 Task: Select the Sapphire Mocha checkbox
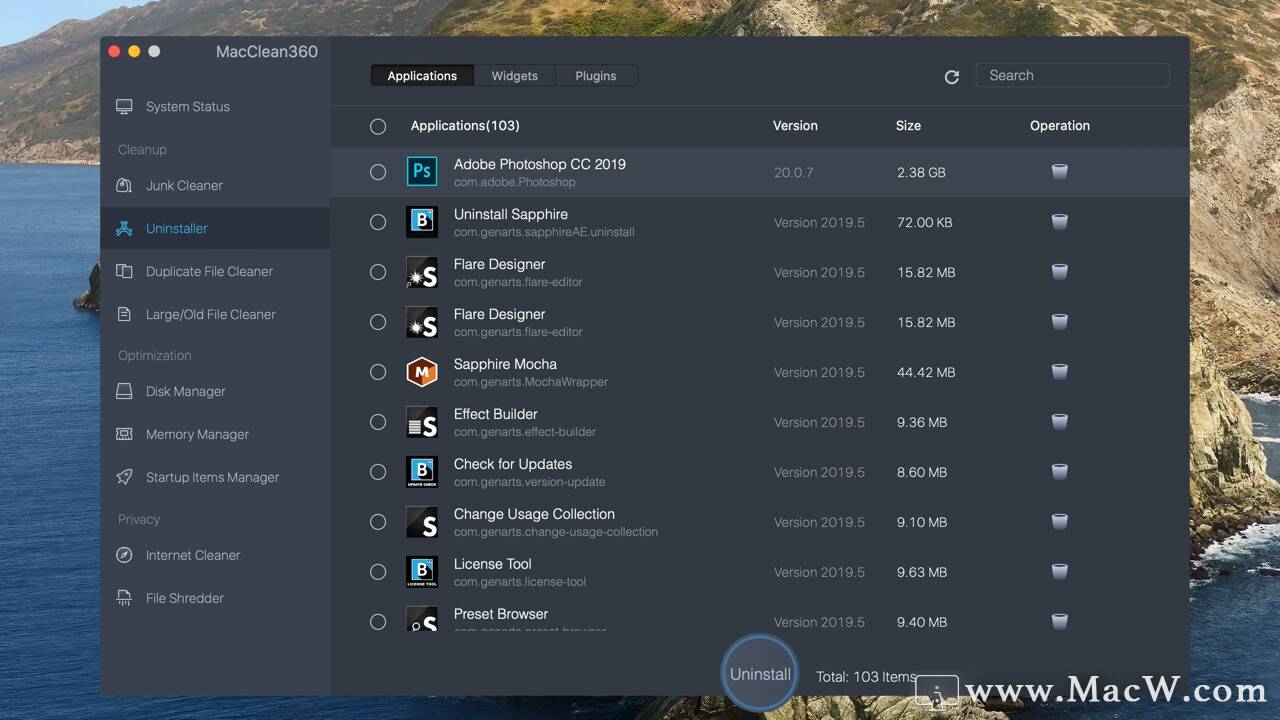378,372
